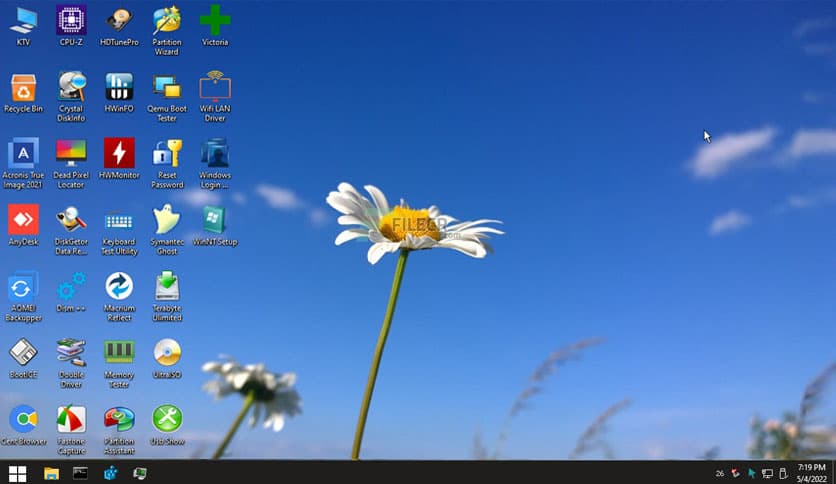
Task: Launch Dism++ gears icon
Action: coord(71,292)
